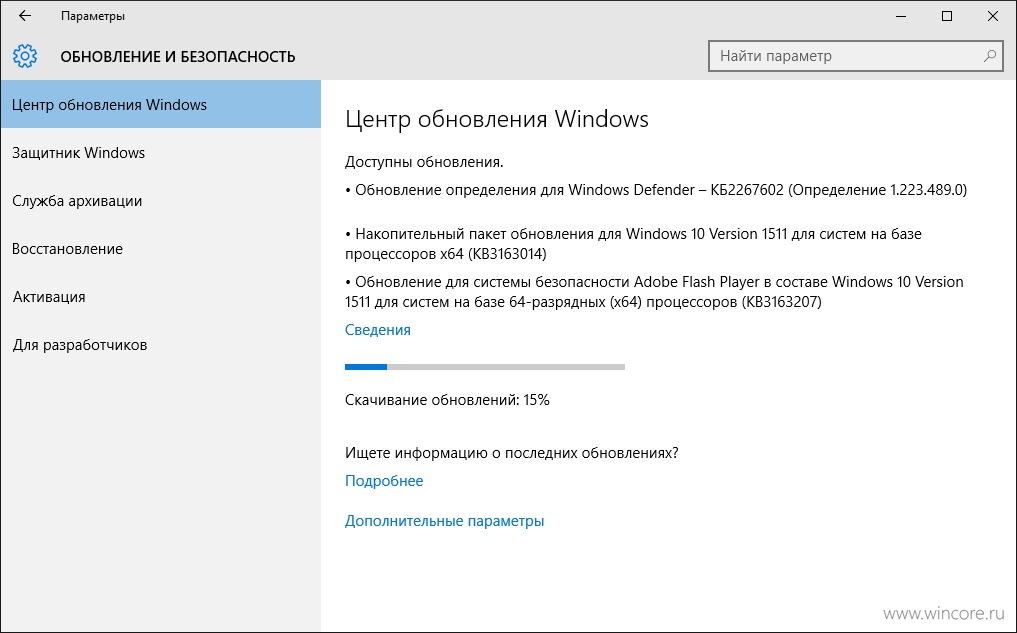Open 'Служба архивации' section
Viewport: 1017px width, 633px height.
[161, 200]
